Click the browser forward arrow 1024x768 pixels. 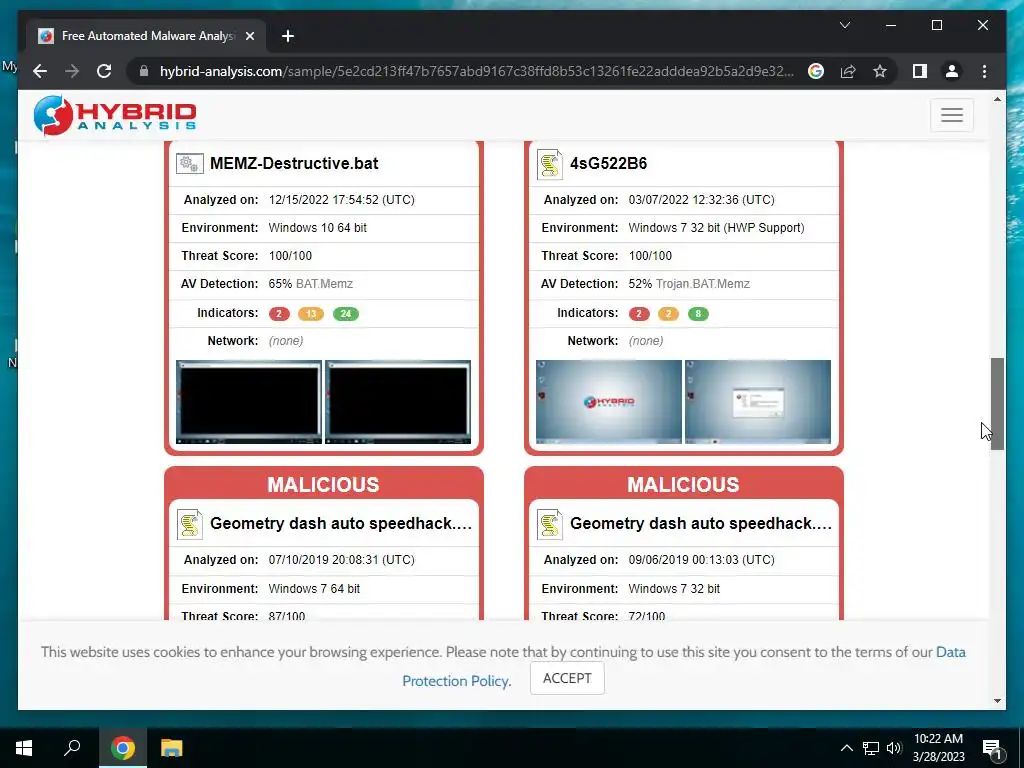72,71
